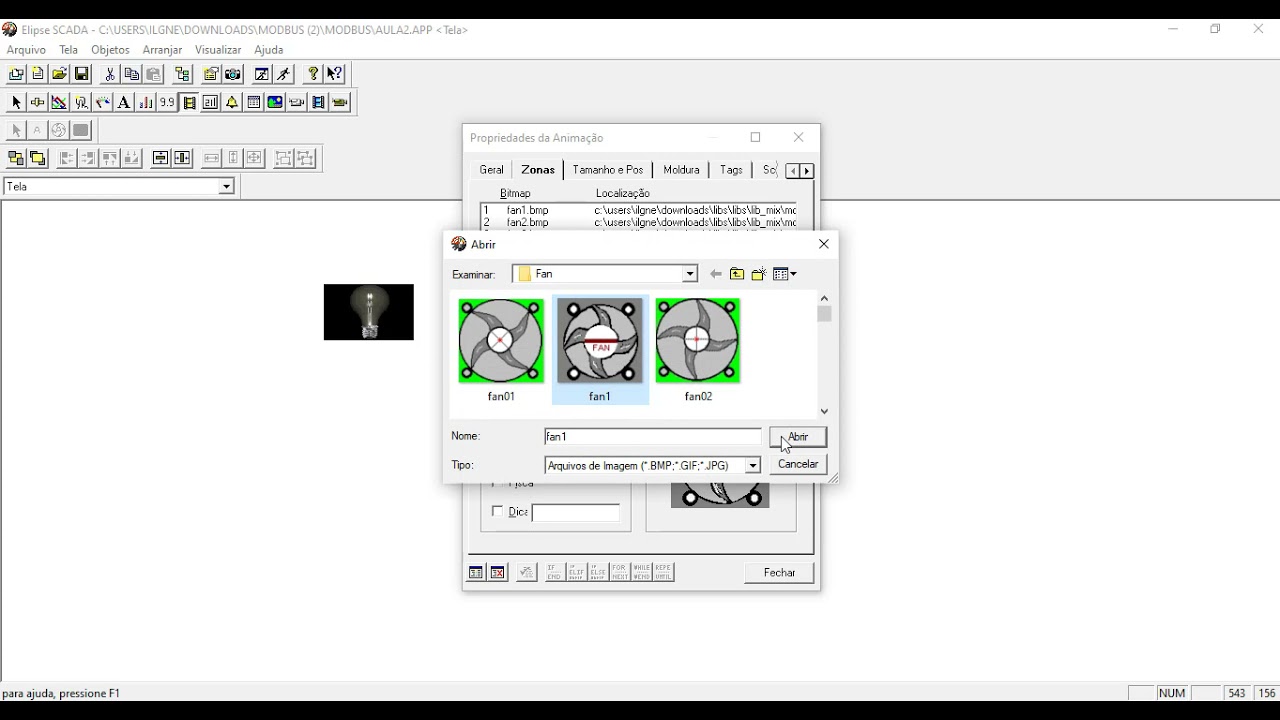Select the Slider object tool
The image size is (1280, 720).
click(x=38, y=102)
